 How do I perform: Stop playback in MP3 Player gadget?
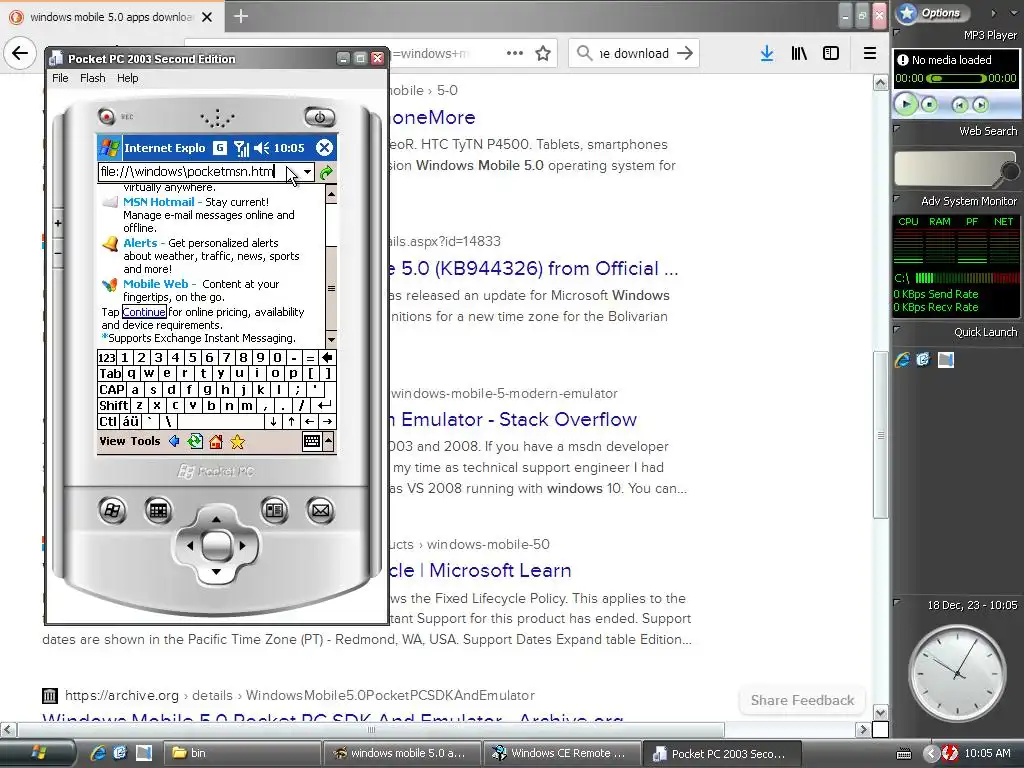[x=929, y=104]
